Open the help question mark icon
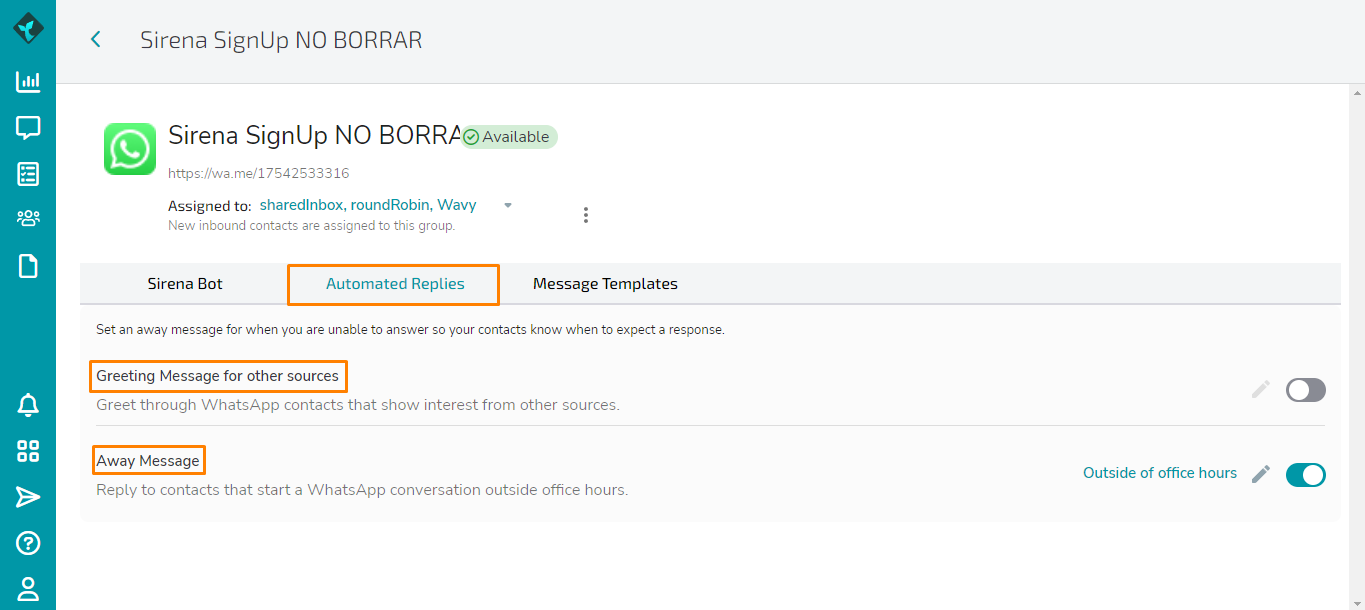This screenshot has height=610, width=1365. pos(28,543)
